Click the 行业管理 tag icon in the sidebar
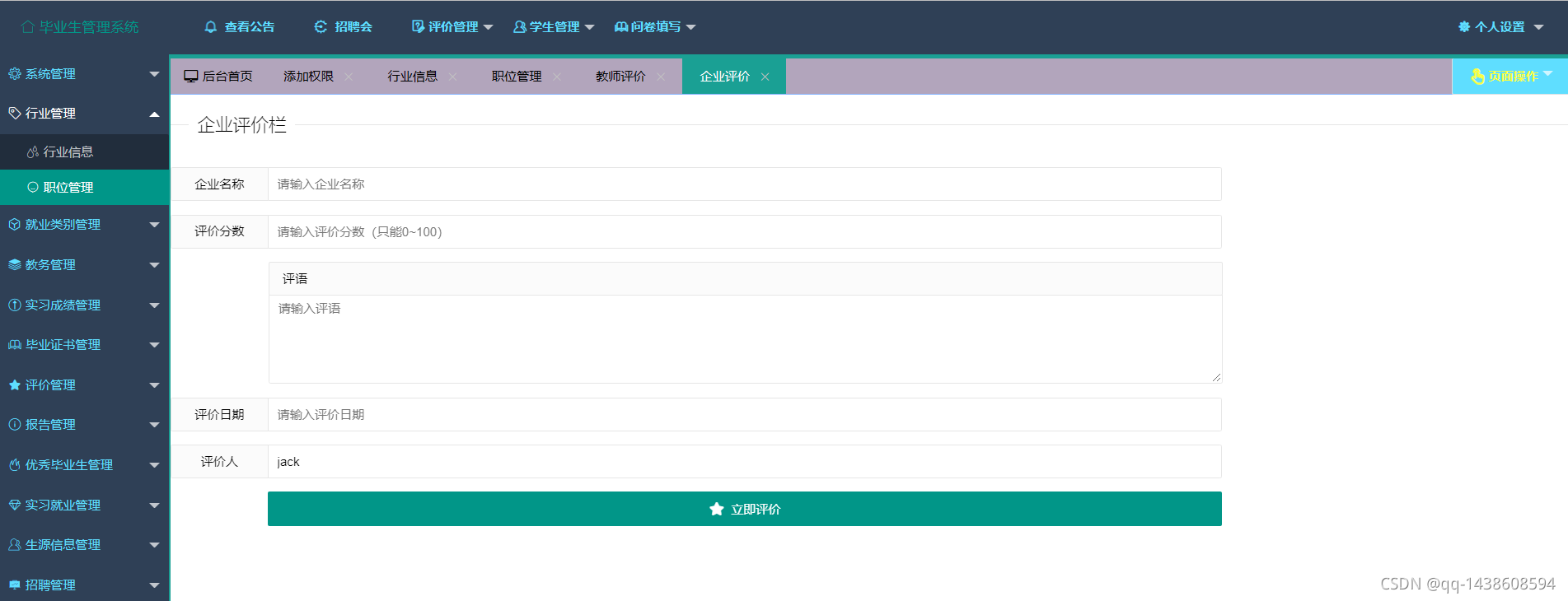The width and height of the screenshot is (1568, 601). 15,114
